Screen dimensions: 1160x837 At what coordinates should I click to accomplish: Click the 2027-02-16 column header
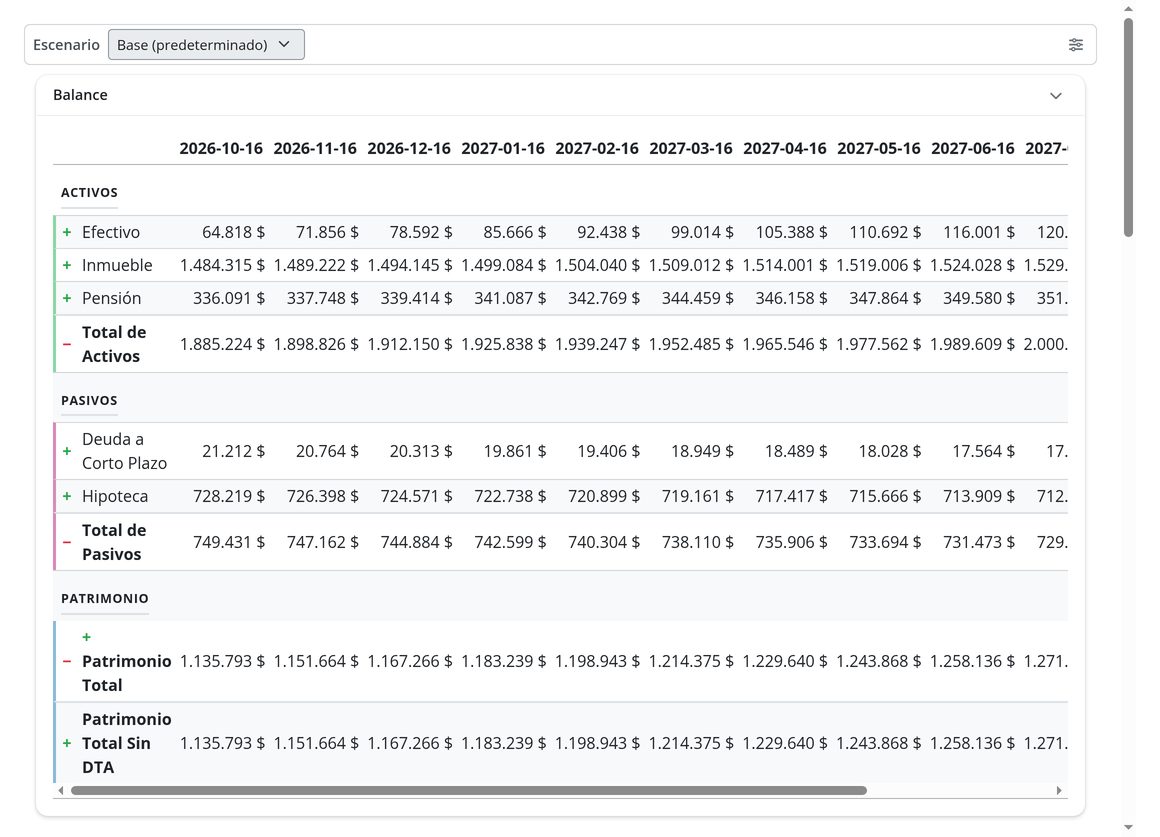coord(597,149)
